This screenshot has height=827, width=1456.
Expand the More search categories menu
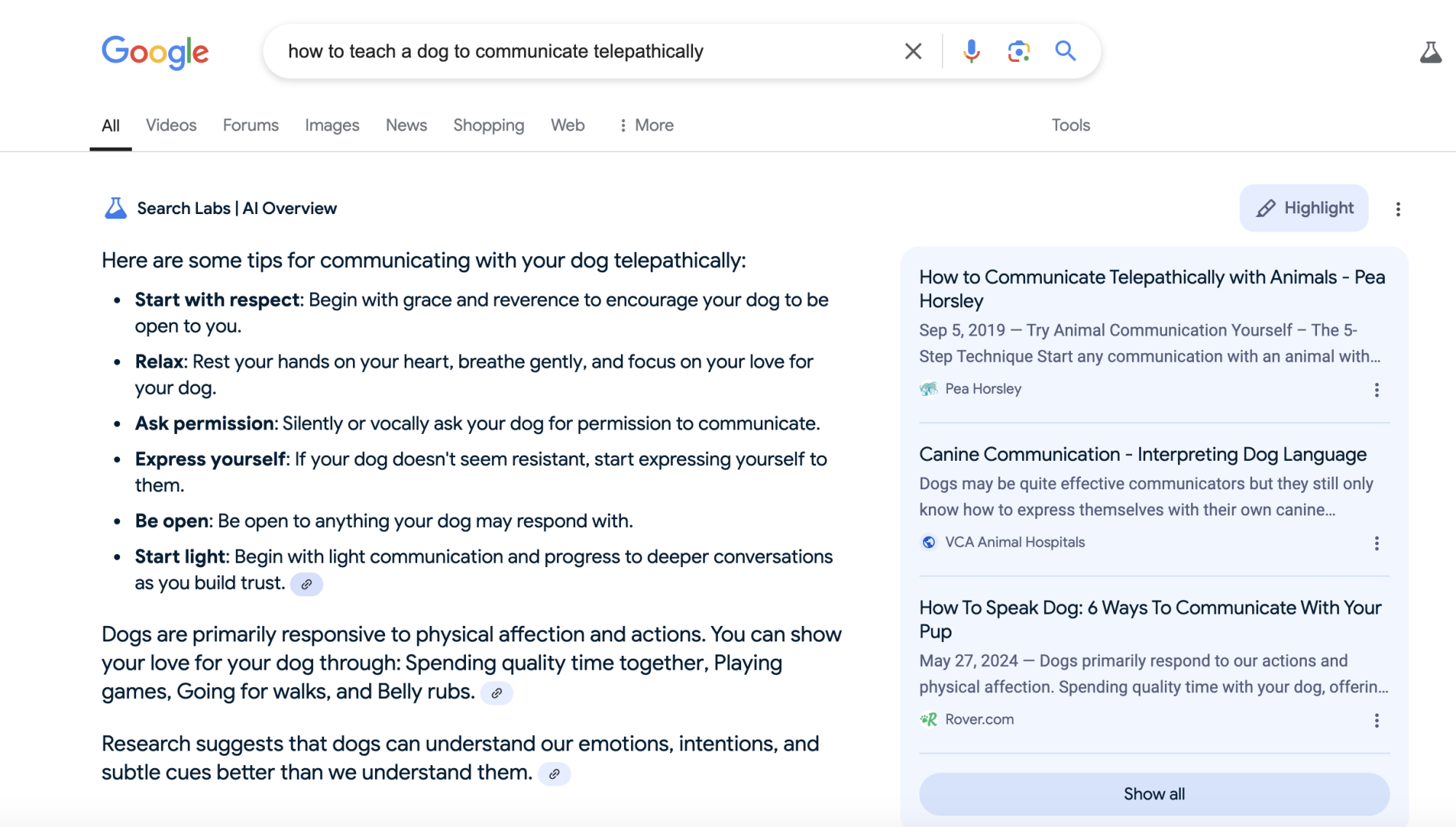click(x=645, y=125)
